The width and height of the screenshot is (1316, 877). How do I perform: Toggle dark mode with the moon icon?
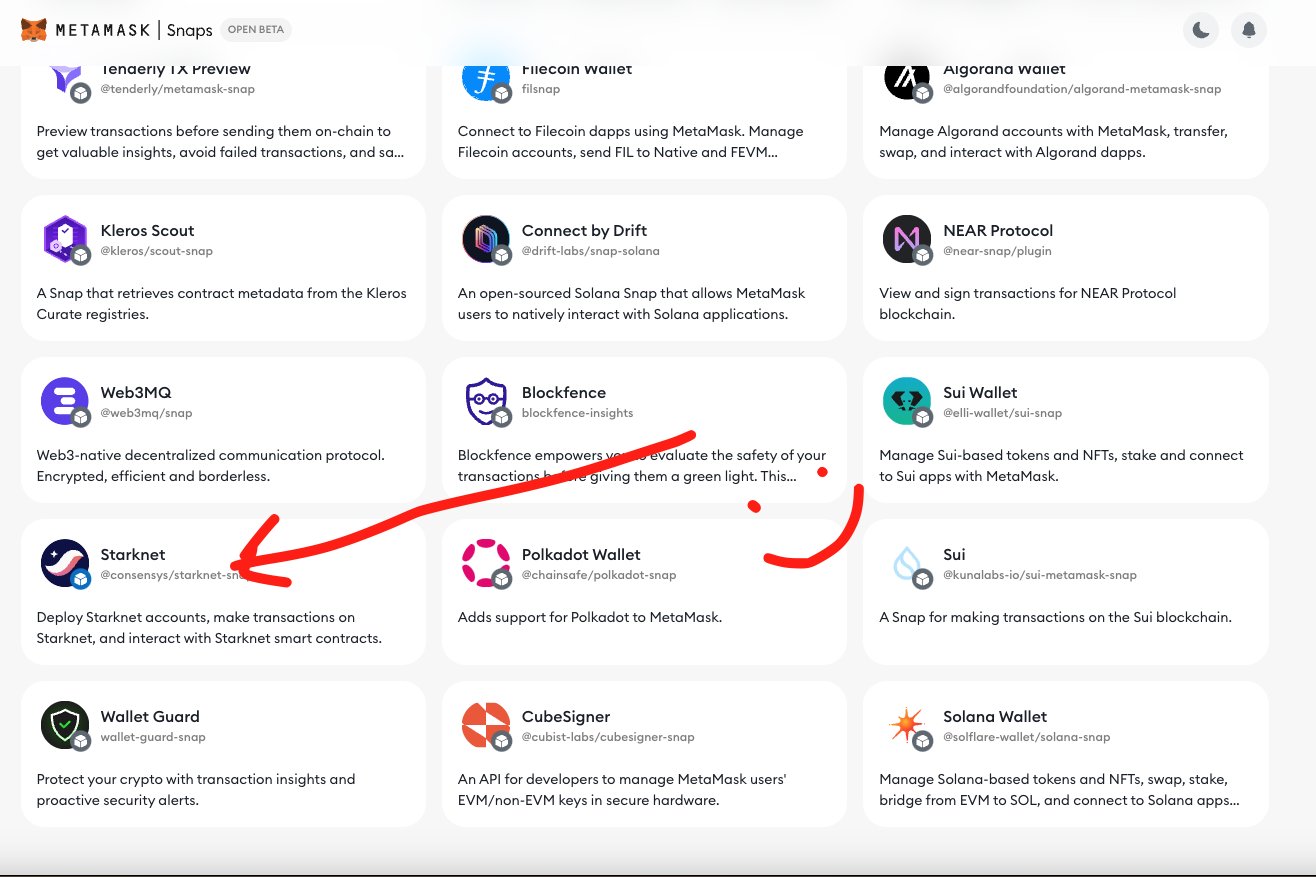[x=1200, y=30]
